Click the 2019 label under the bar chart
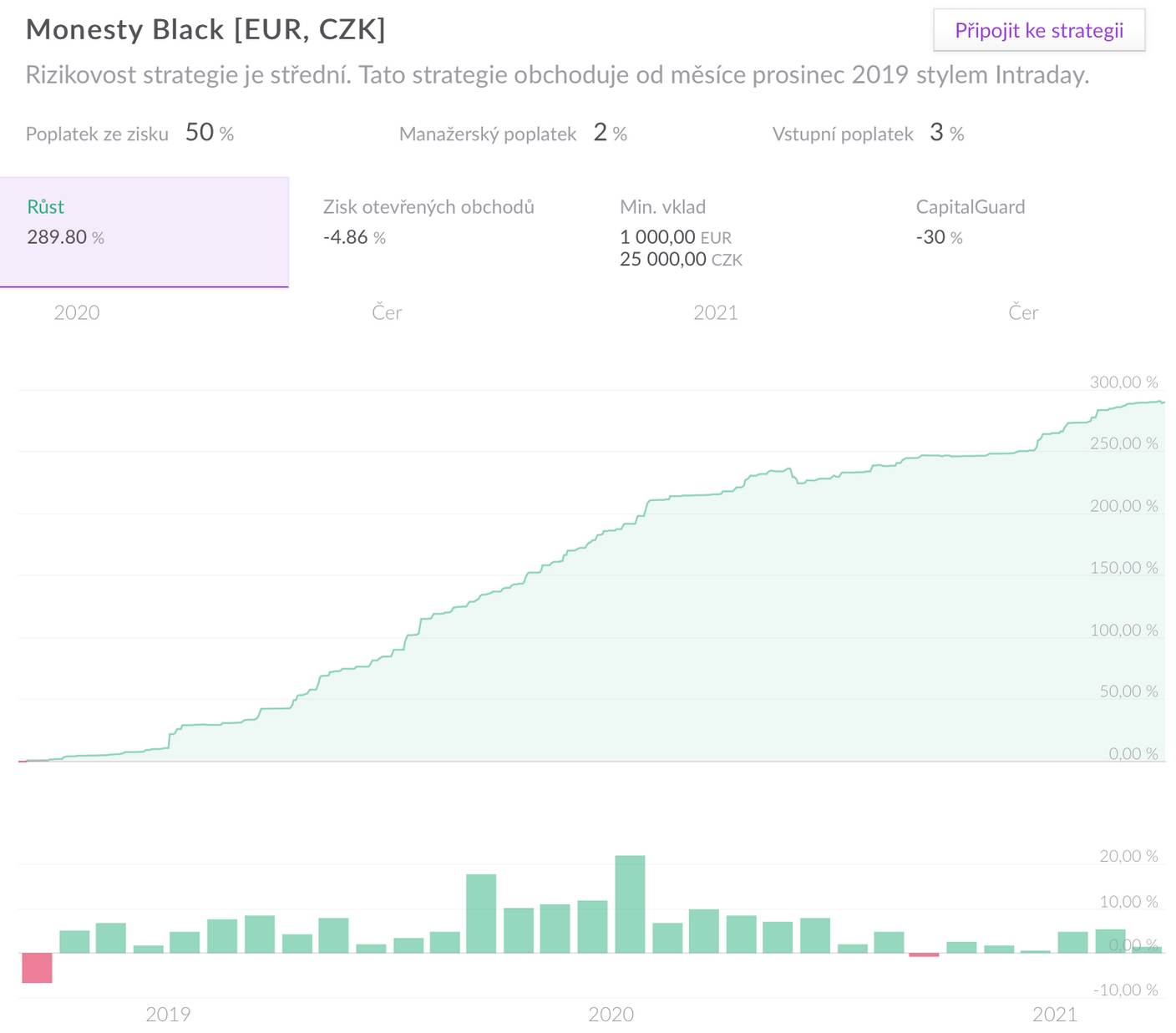The image size is (1176, 1033). (x=168, y=1015)
